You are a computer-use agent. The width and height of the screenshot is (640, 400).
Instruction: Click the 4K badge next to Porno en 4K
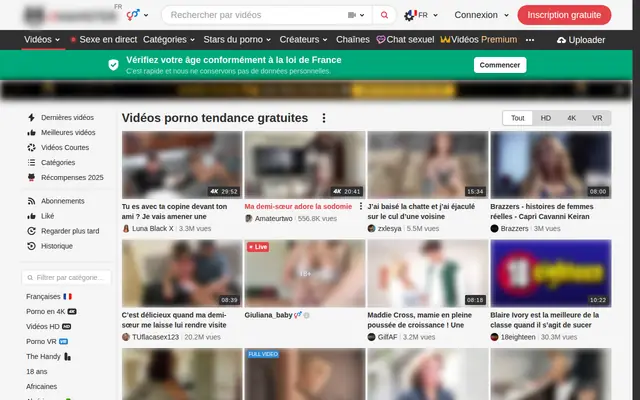(72, 311)
